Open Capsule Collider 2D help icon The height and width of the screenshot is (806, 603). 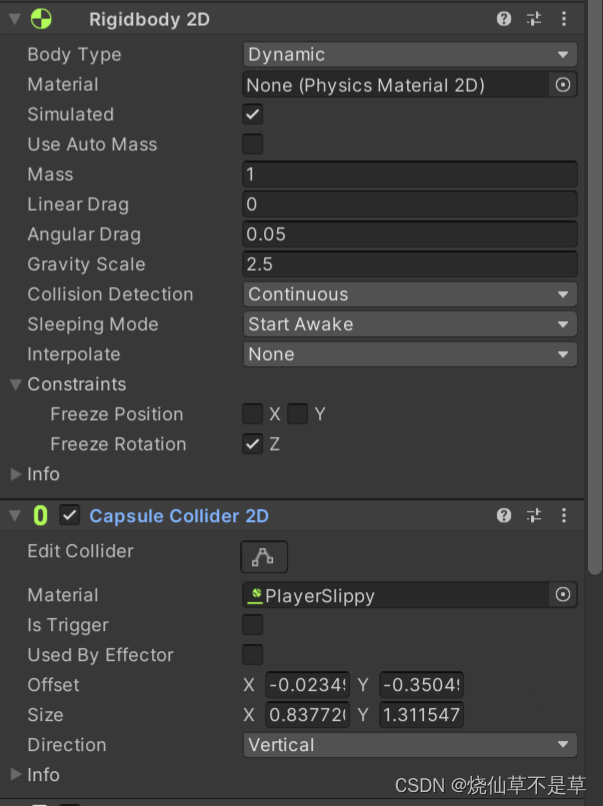coord(504,516)
